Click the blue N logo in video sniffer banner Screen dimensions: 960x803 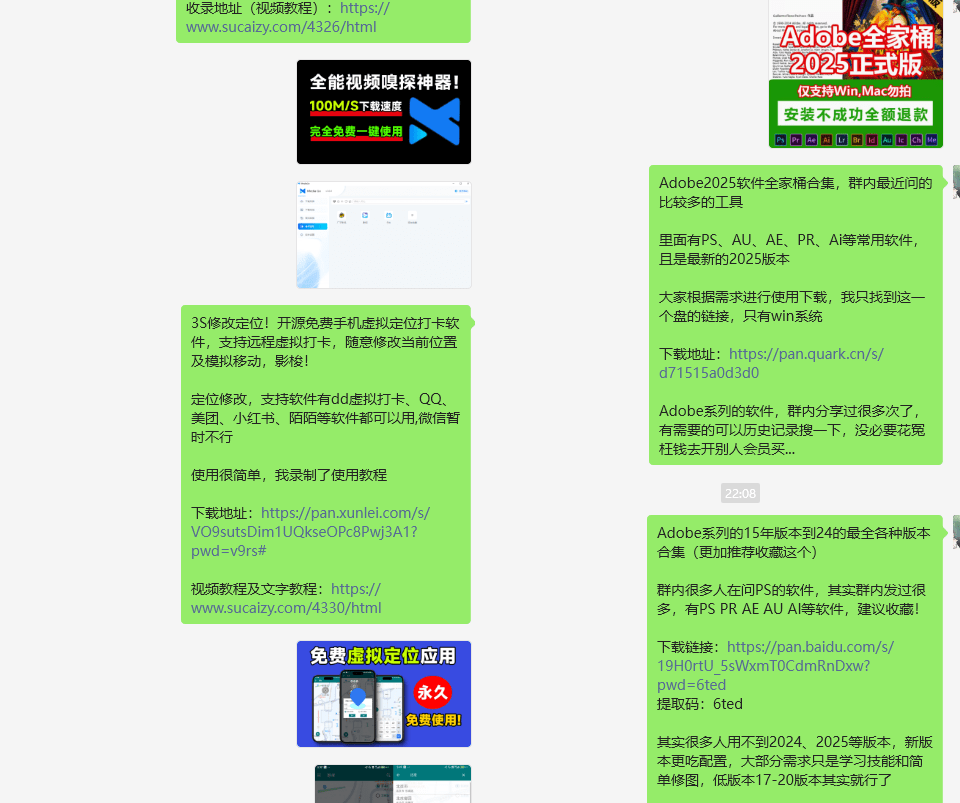pos(435,119)
